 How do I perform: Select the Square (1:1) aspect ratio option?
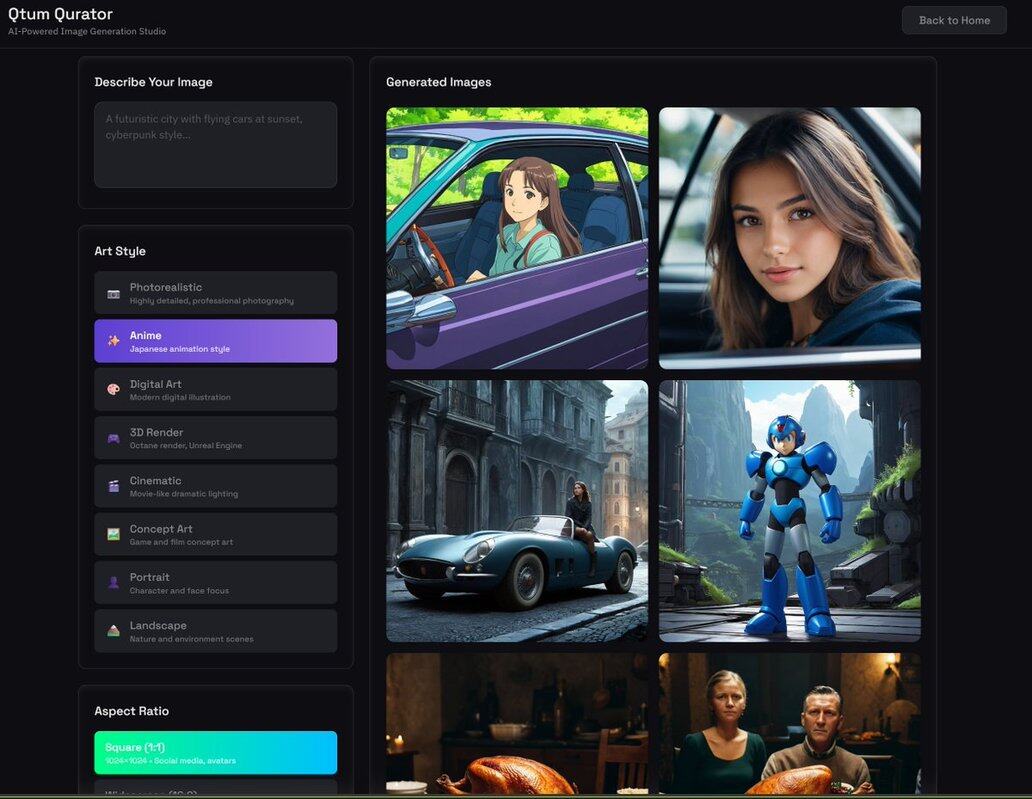click(x=215, y=752)
